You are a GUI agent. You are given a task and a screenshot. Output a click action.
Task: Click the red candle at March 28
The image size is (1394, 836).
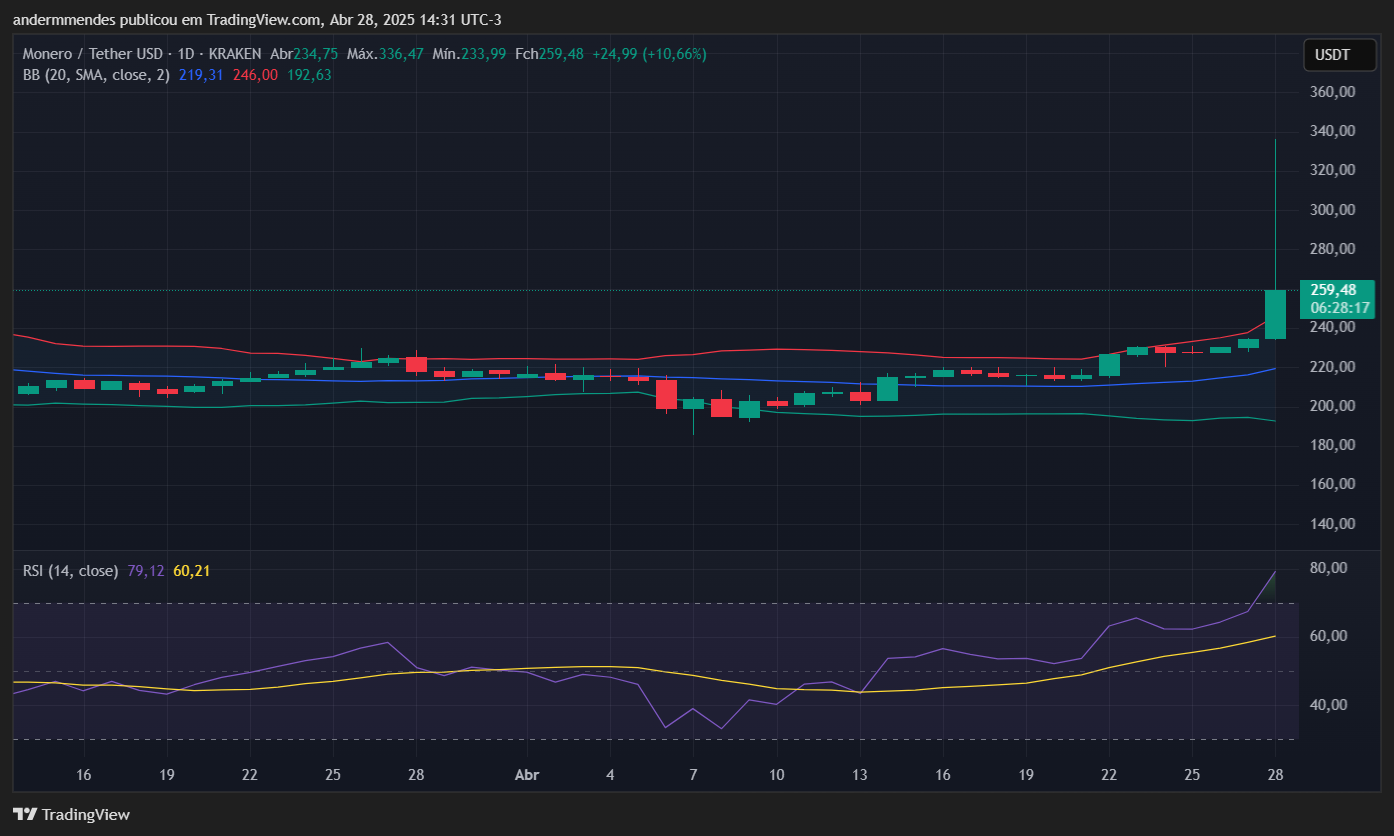pos(416,364)
